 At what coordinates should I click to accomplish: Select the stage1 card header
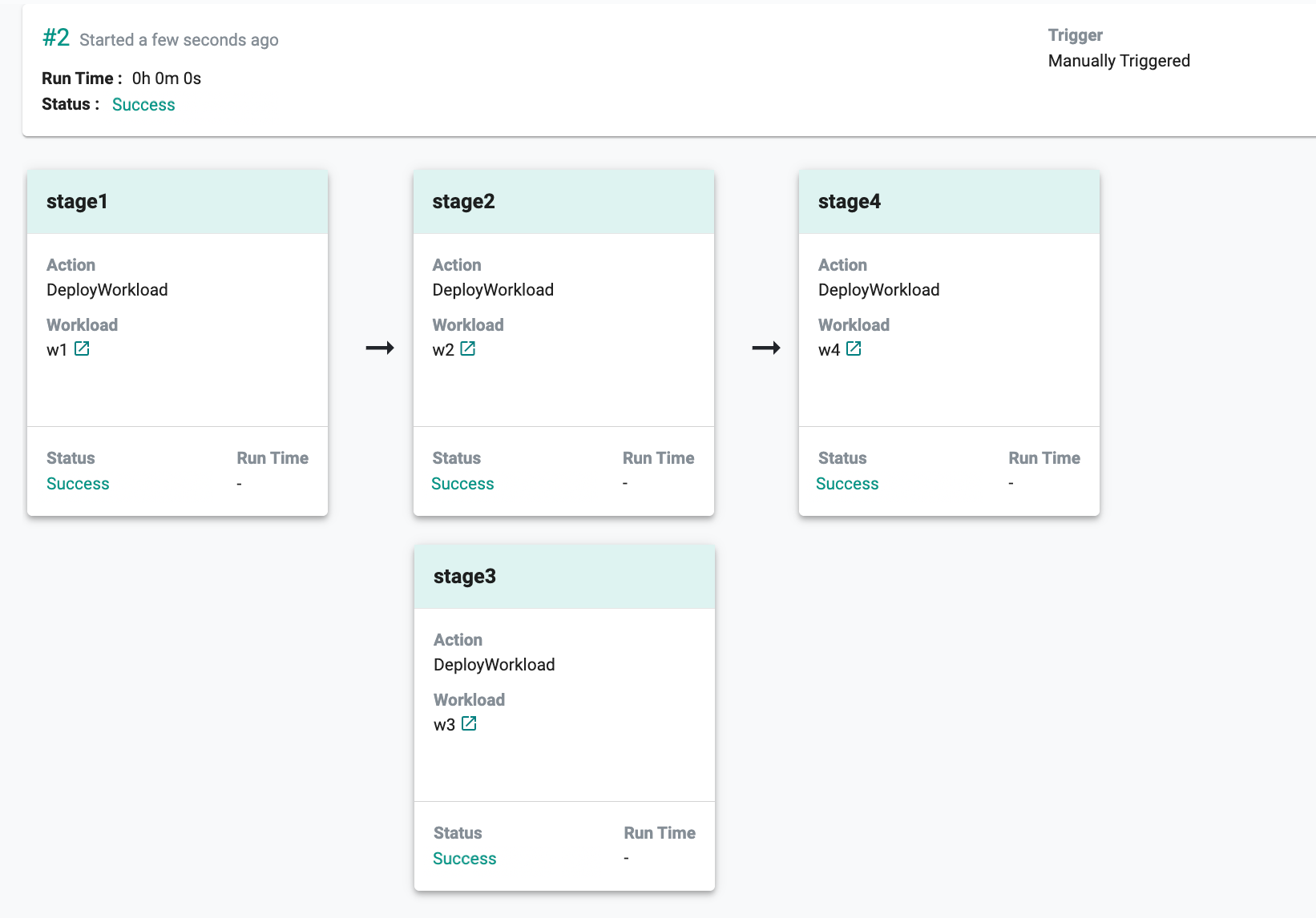(x=177, y=202)
